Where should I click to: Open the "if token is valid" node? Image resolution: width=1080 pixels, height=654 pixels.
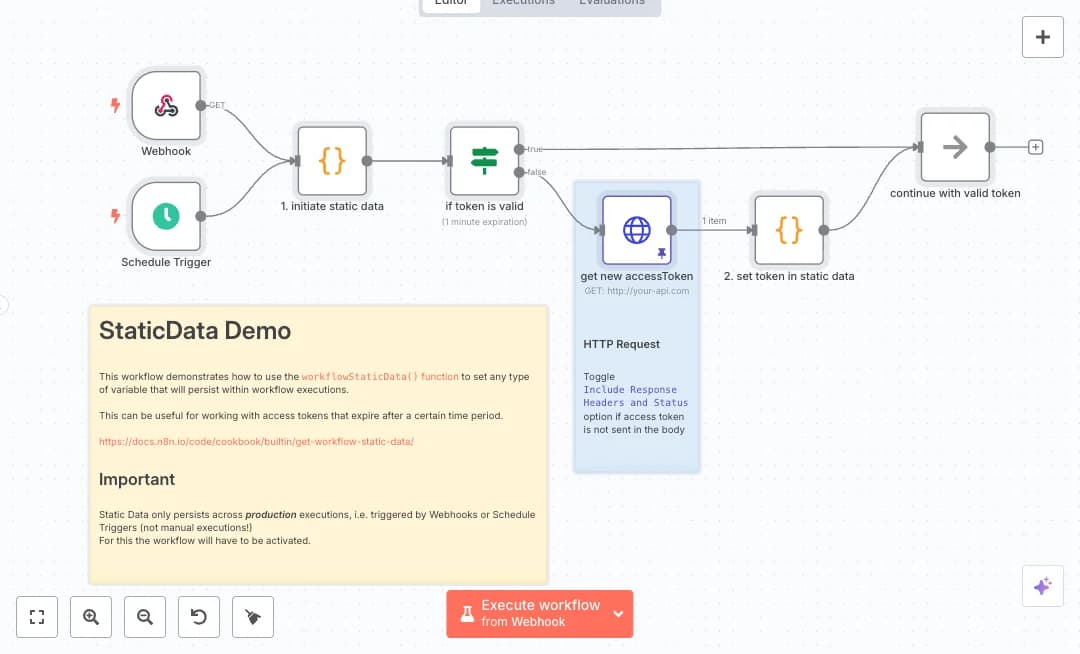(x=484, y=160)
